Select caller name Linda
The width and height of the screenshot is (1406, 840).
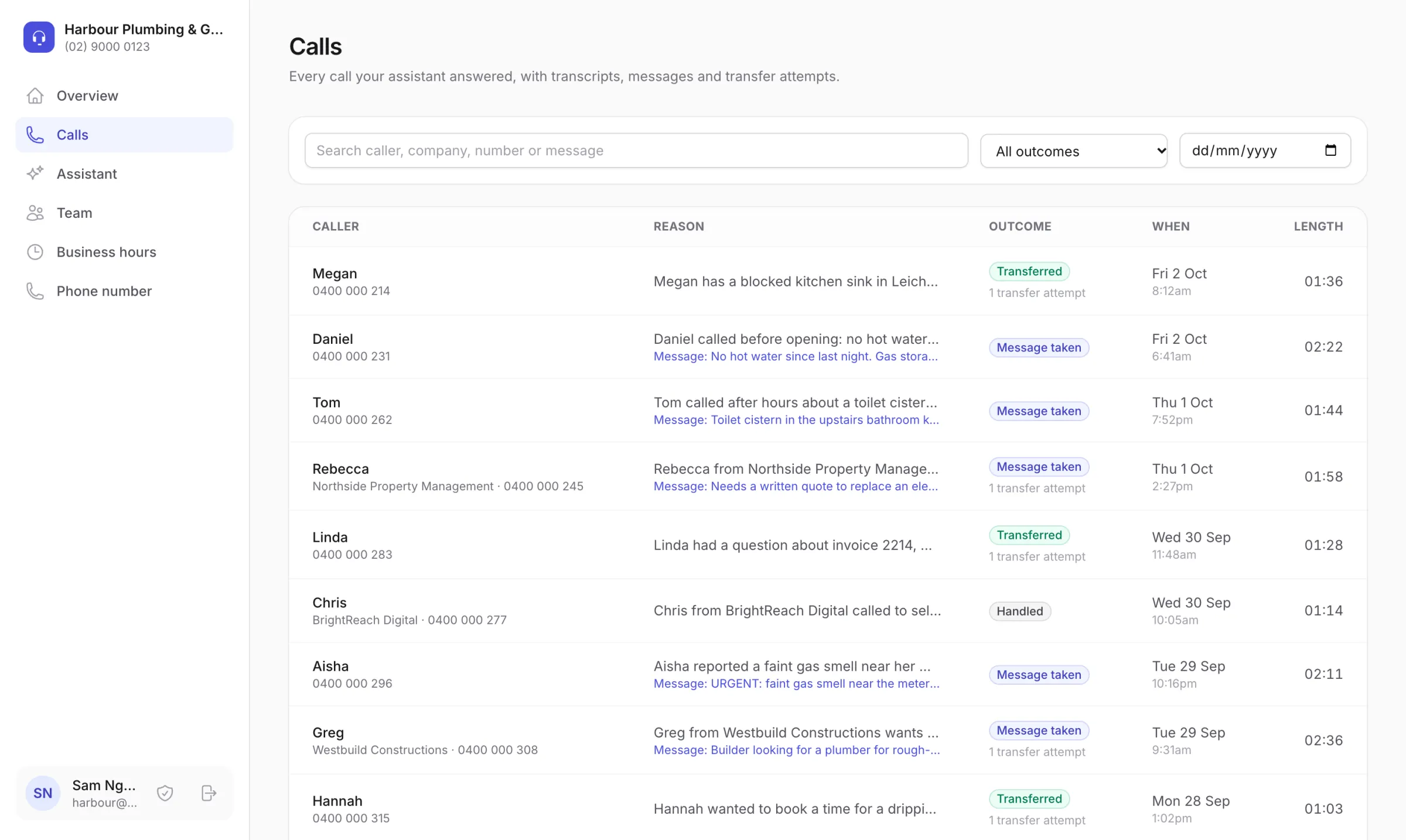click(x=330, y=537)
